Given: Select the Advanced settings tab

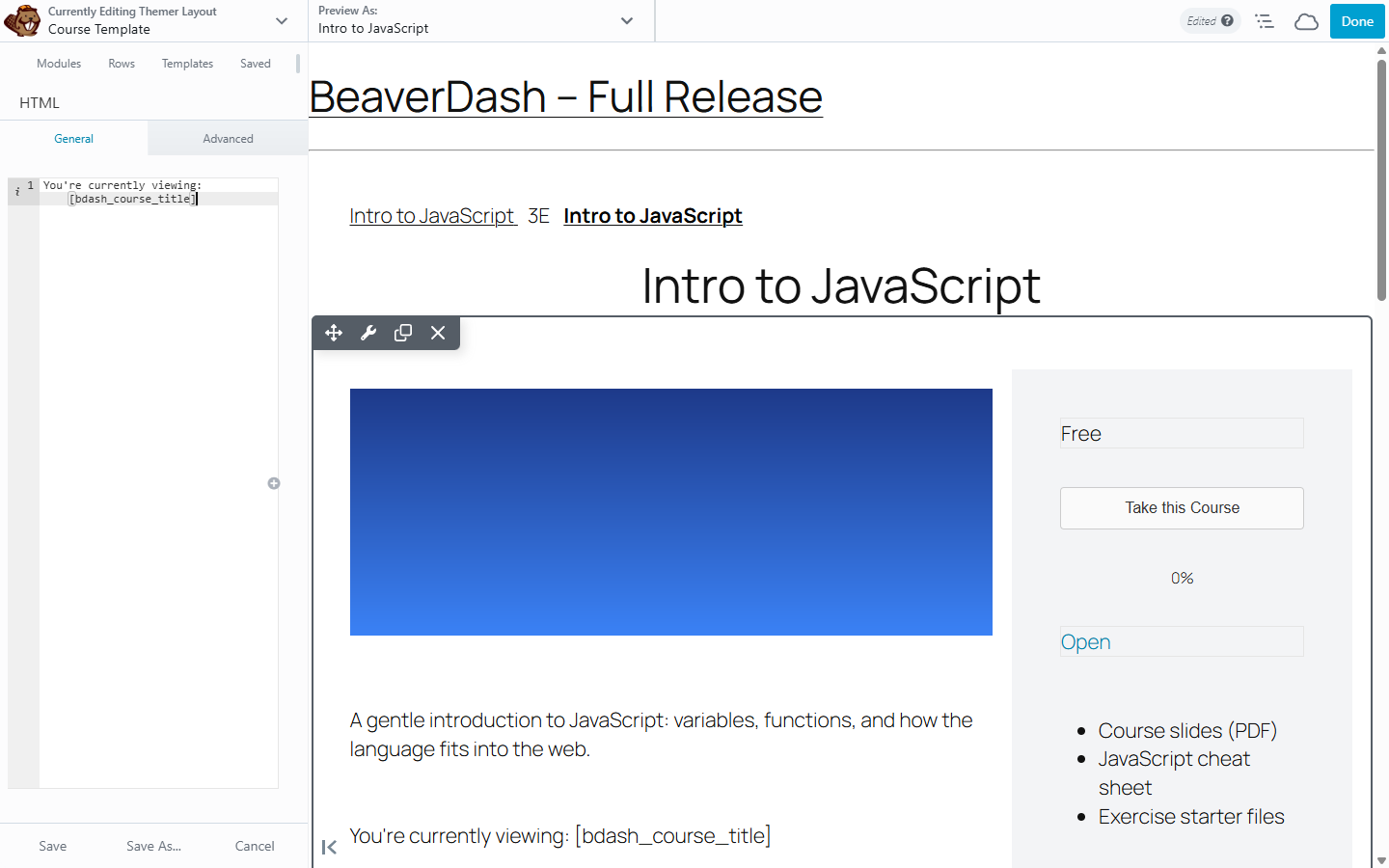Looking at the screenshot, I should click(228, 138).
